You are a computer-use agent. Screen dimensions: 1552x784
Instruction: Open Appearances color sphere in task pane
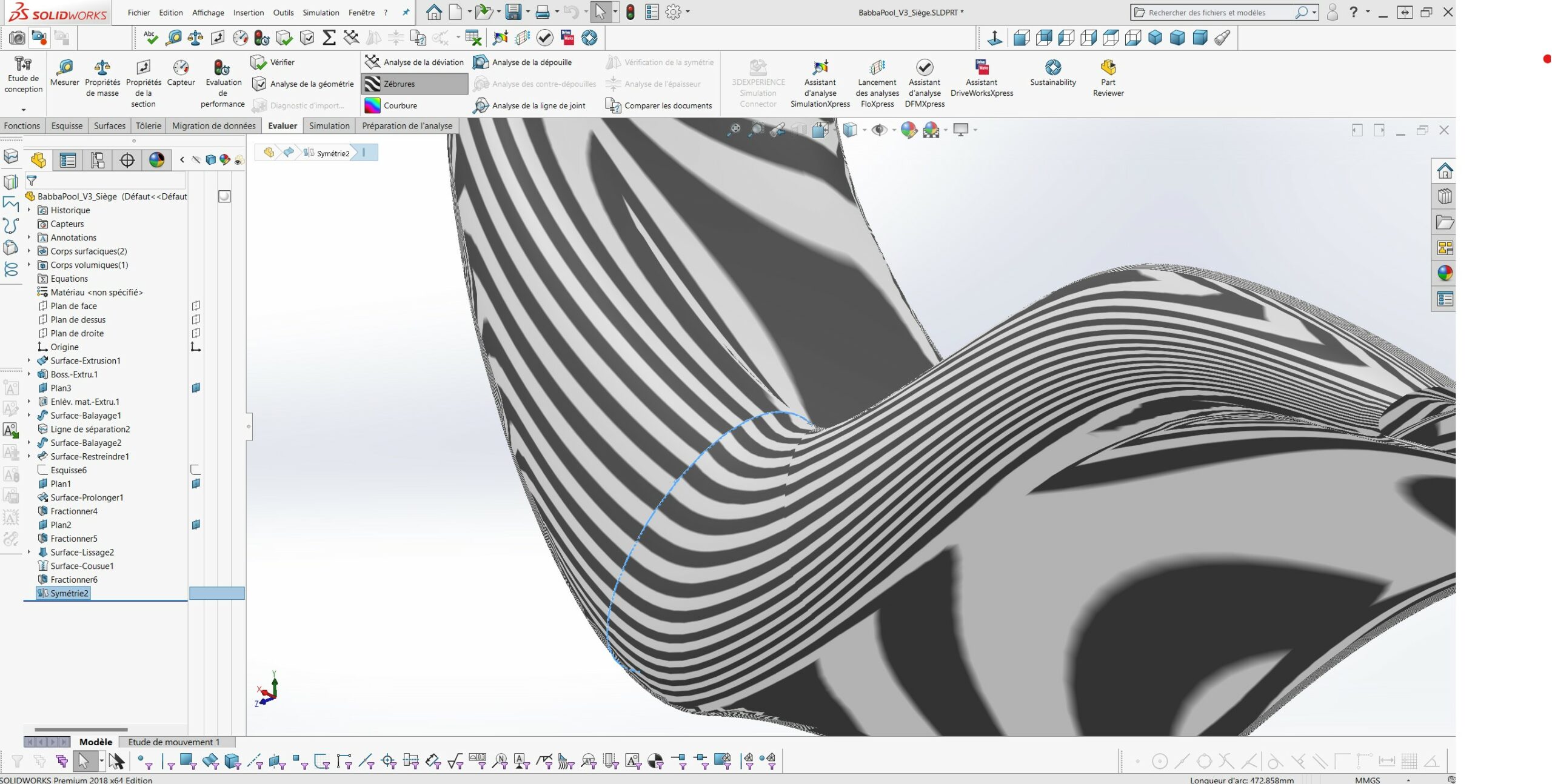pos(1445,273)
